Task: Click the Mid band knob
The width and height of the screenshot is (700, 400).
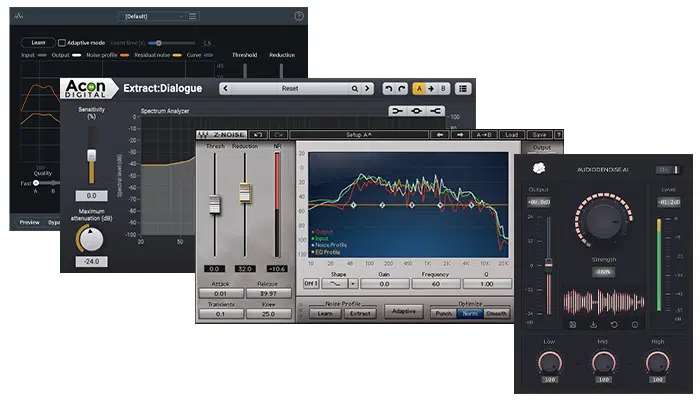Action: (x=604, y=363)
